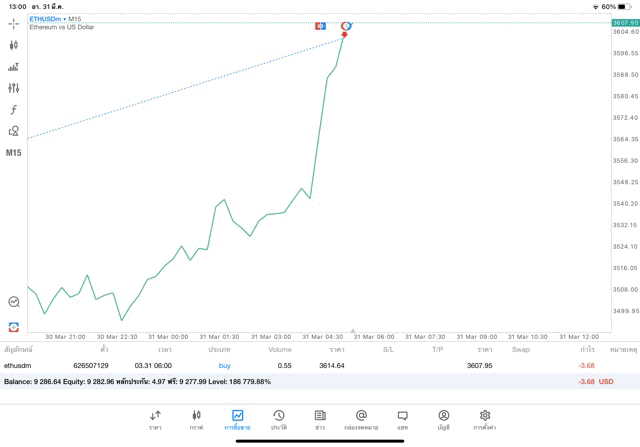Tap the chart search icon at lower left
640x447 pixels.
[x=14, y=301]
